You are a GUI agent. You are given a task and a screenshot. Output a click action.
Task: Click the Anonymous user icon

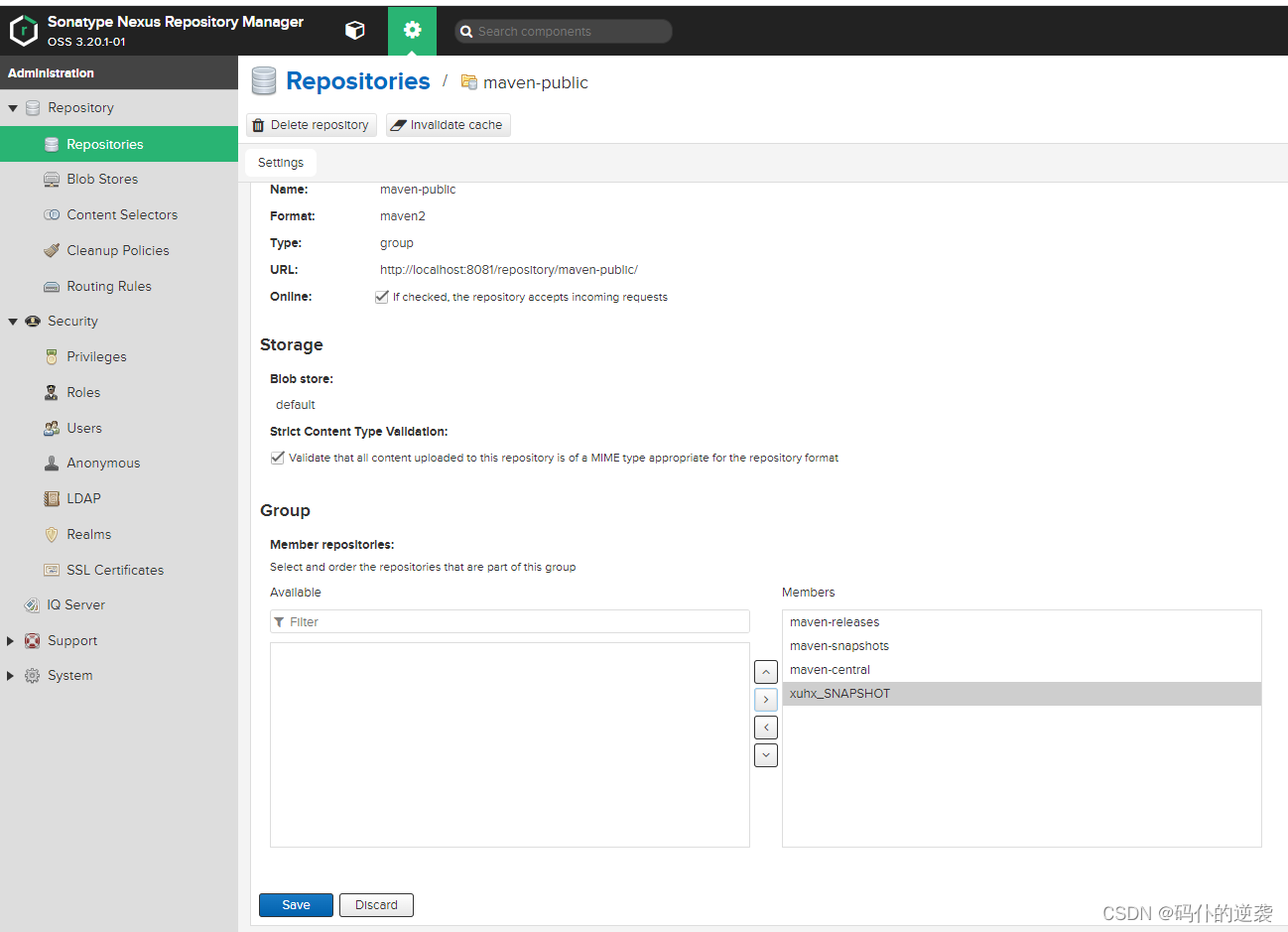(52, 464)
